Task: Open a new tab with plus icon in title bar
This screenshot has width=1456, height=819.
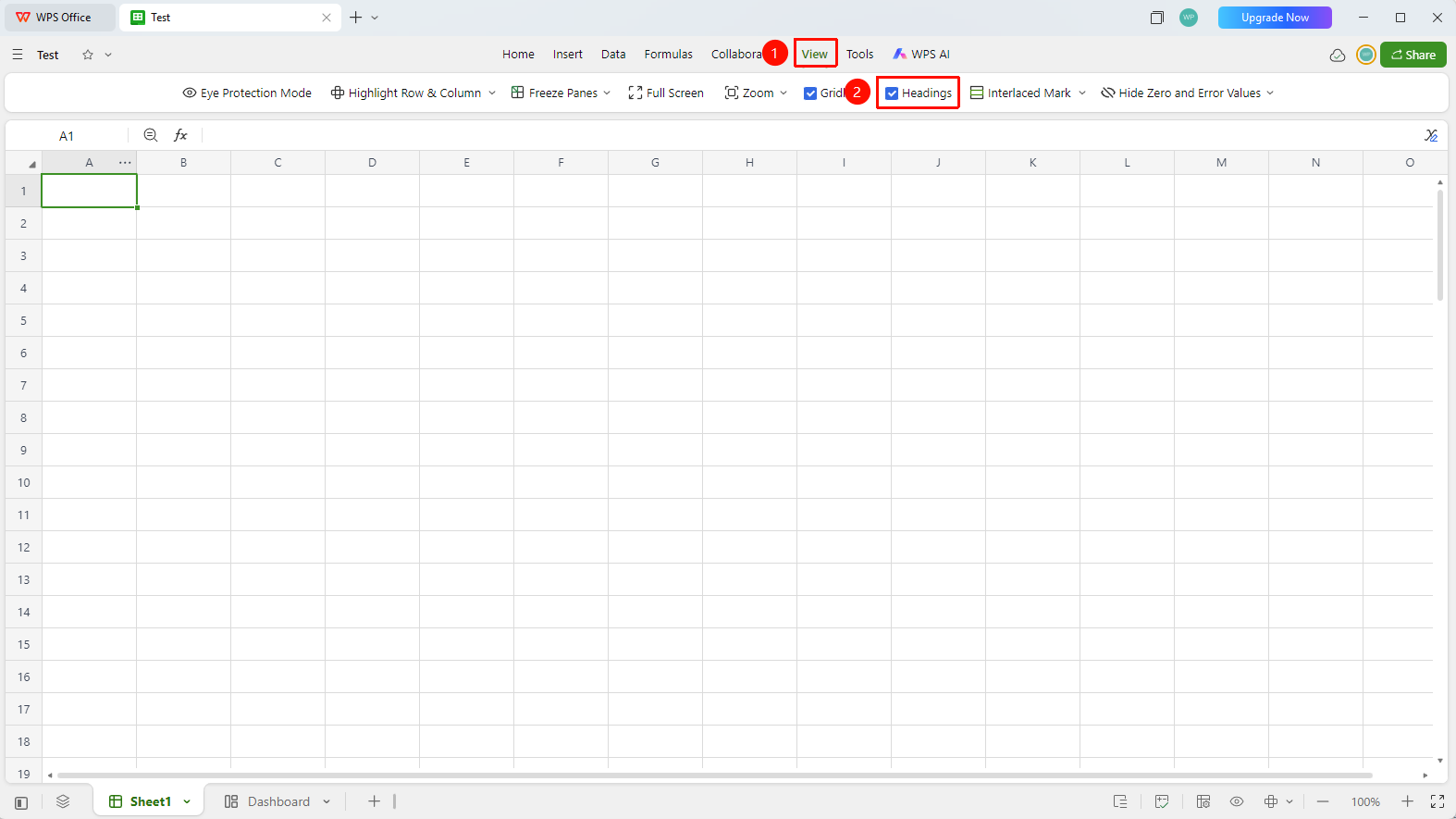Action: coord(355,18)
